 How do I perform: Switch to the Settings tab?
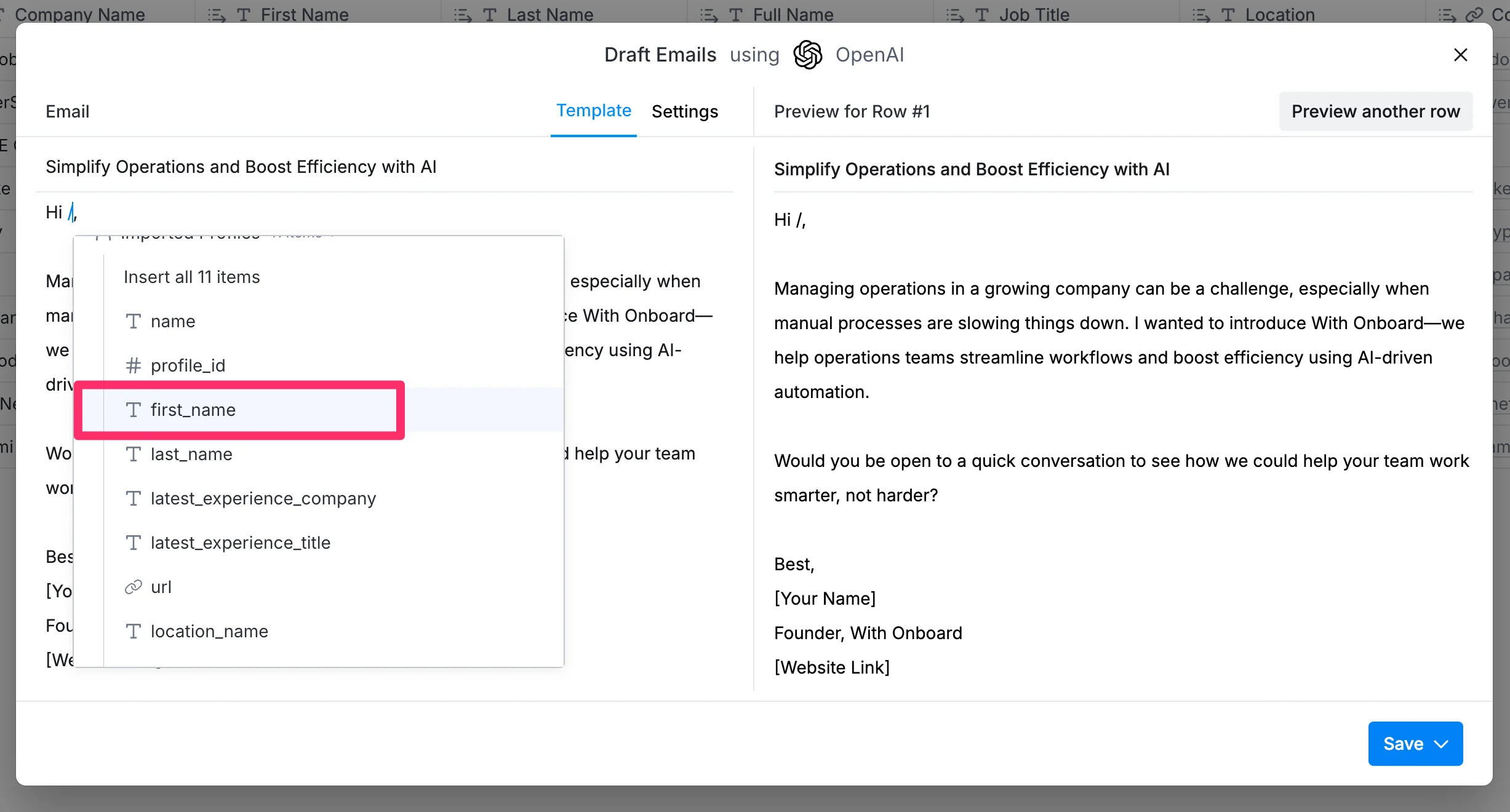tap(684, 111)
